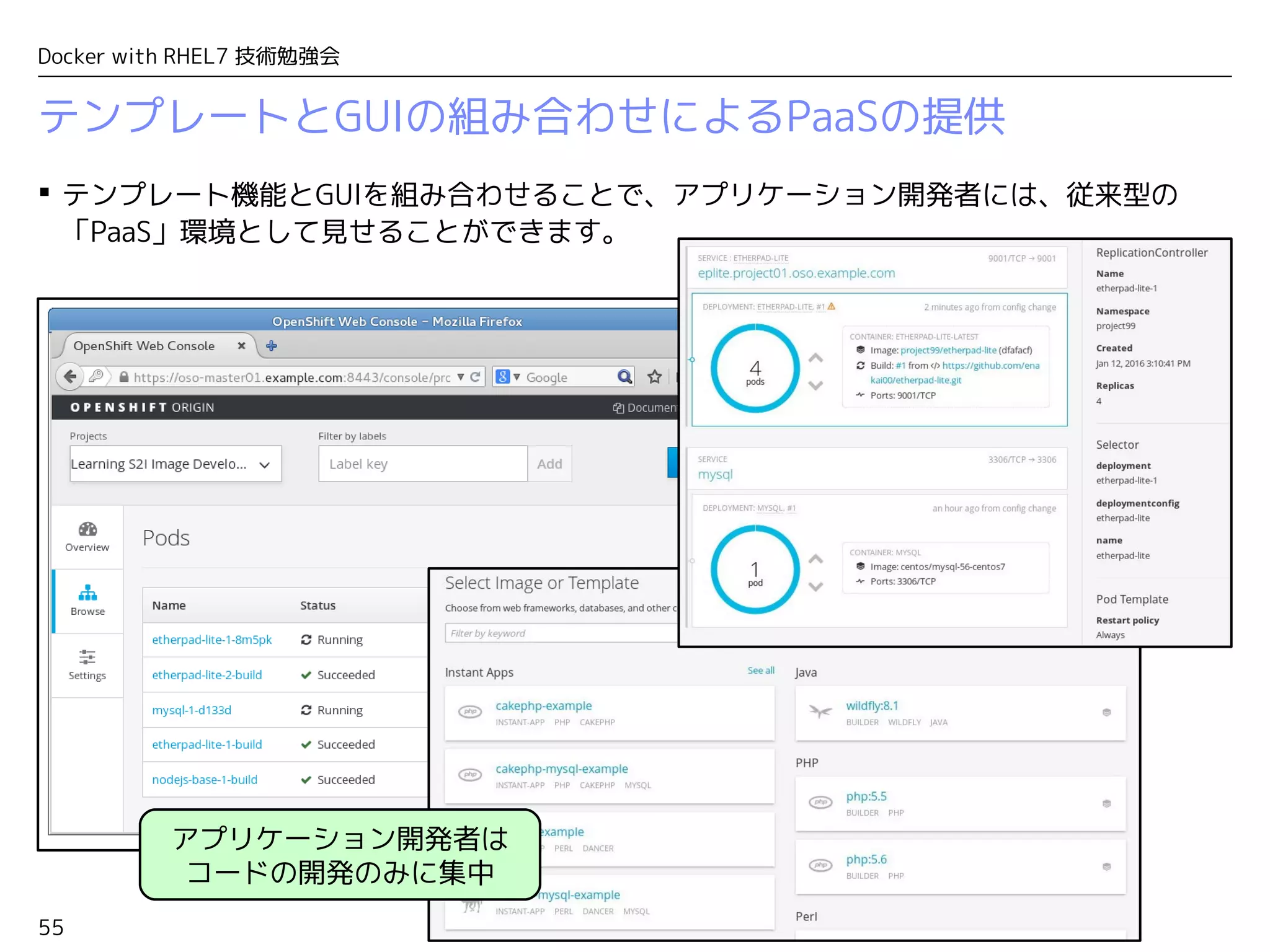
Task: Open the search engine selector dropdown
Action: [x=508, y=377]
